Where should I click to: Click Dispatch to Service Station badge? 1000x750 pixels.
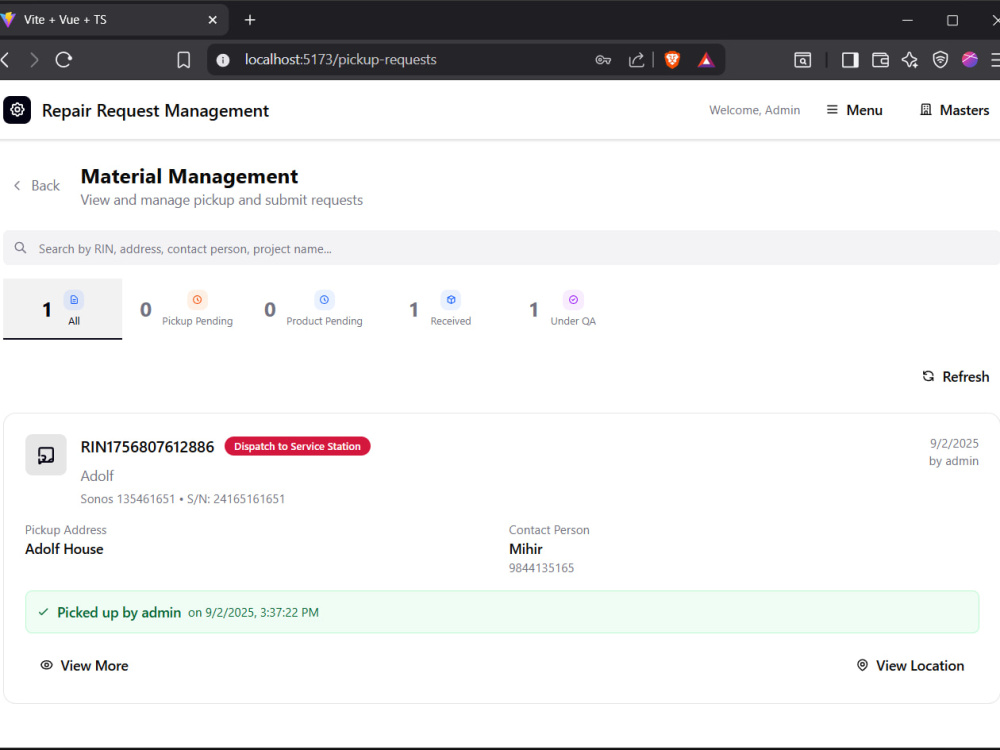pyautogui.click(x=297, y=446)
